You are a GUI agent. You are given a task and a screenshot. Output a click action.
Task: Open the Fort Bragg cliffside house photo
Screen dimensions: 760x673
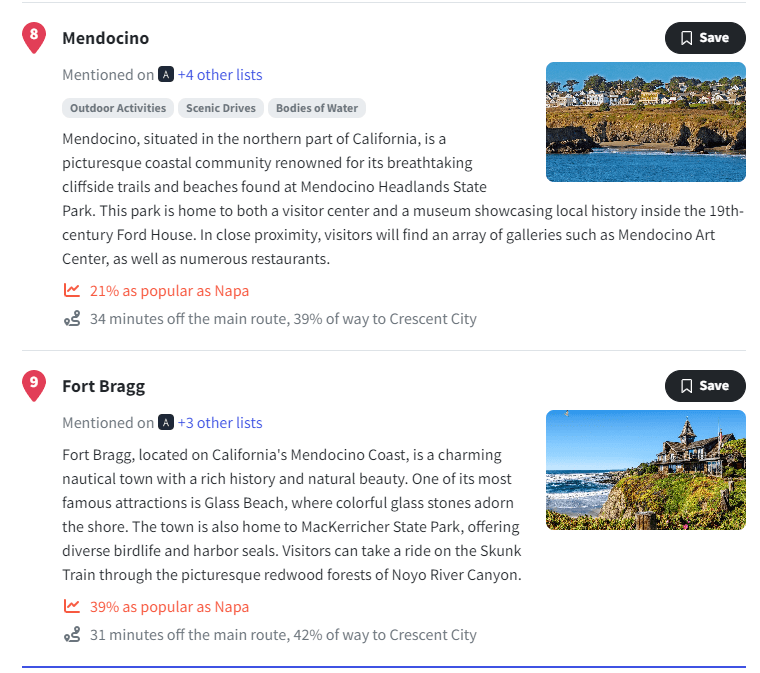[646, 470]
